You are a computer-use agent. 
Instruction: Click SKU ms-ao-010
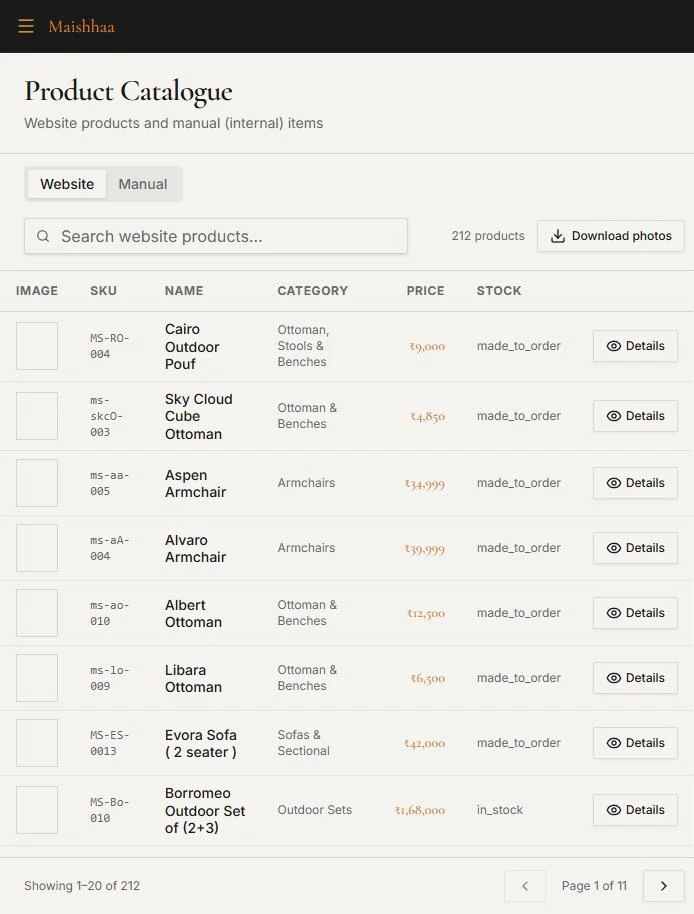tap(110, 613)
